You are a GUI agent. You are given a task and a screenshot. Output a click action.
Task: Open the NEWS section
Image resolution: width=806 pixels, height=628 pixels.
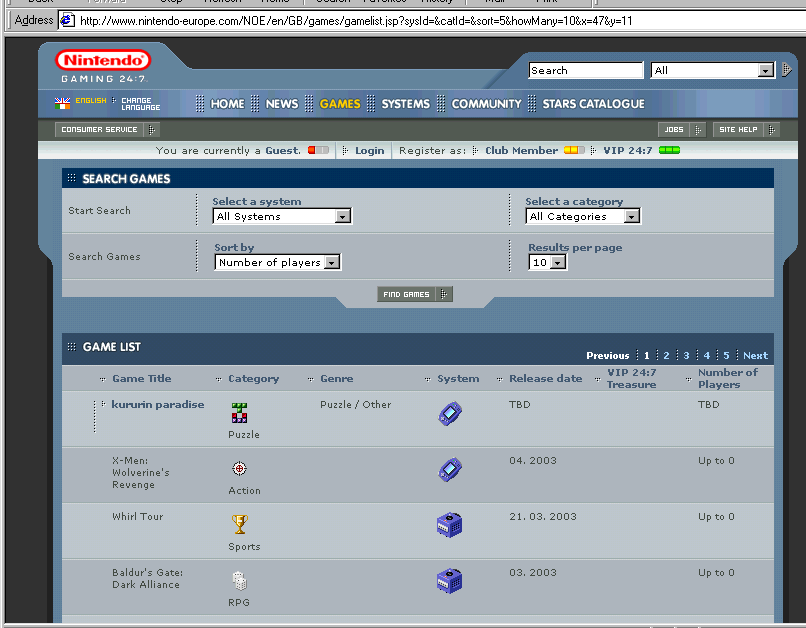pyautogui.click(x=282, y=104)
